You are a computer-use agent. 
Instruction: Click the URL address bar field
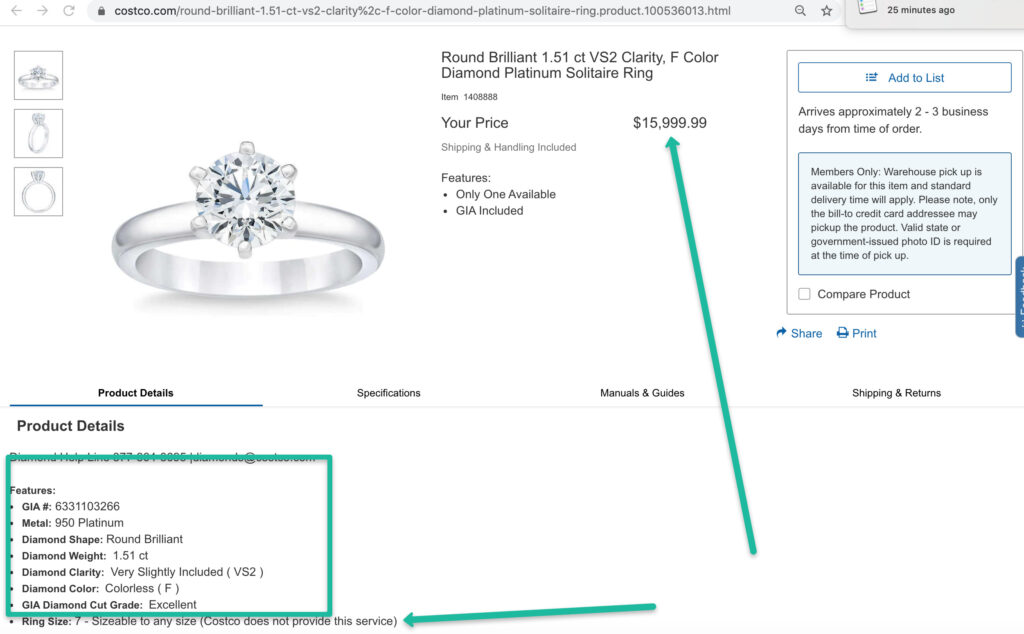click(x=420, y=11)
